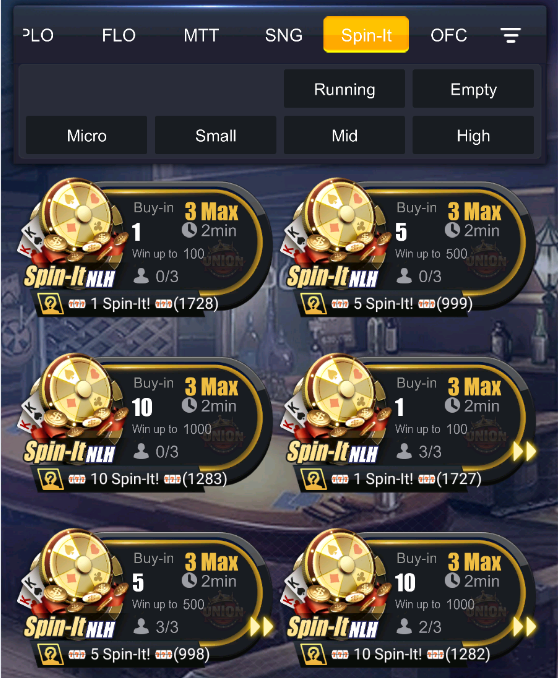Click help icon on 10 Spin-It! (1283)
This screenshot has height=678, width=558.
[51, 479]
